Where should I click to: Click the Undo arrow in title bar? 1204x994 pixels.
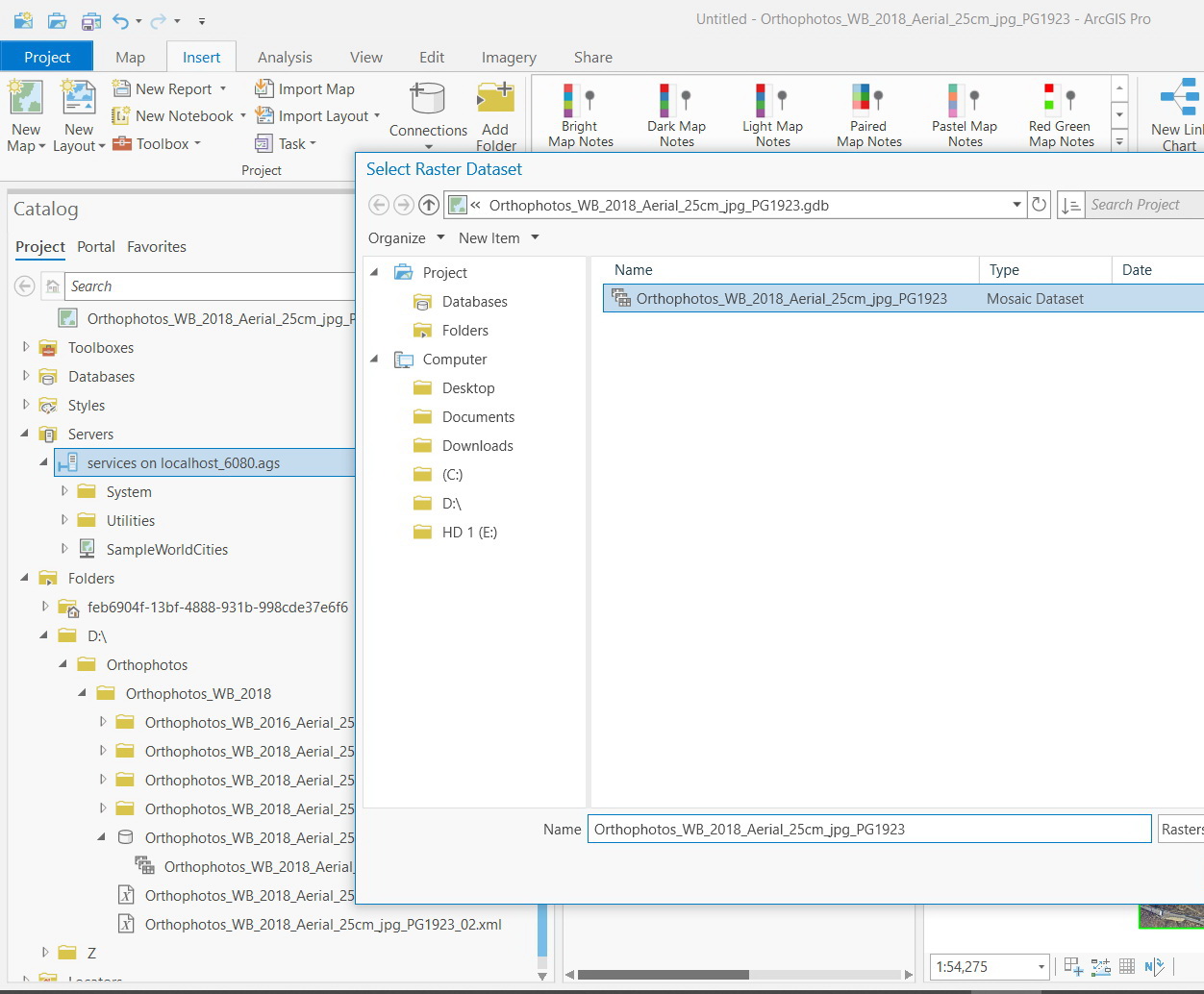[x=120, y=20]
